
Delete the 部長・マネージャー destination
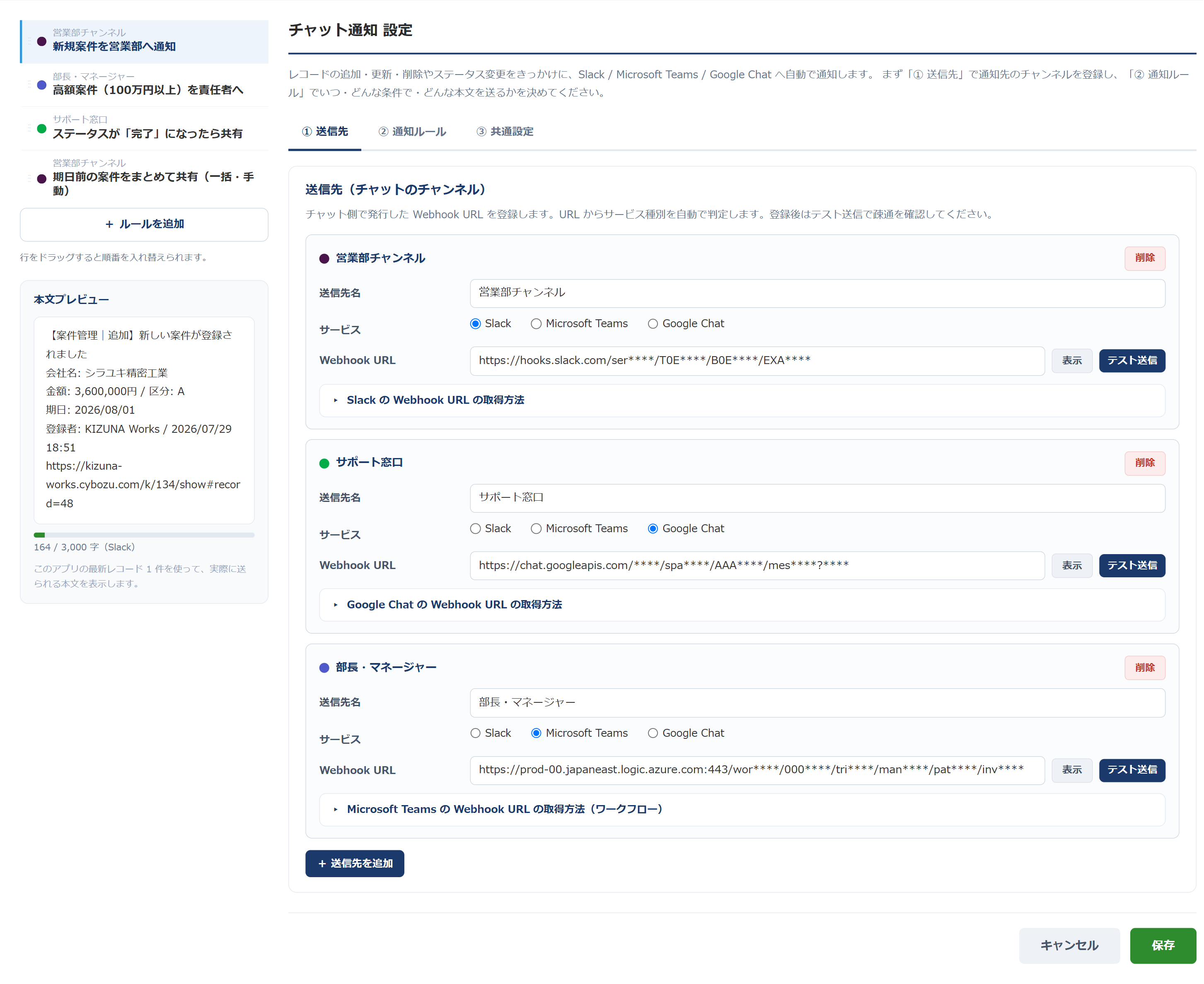1144,668
